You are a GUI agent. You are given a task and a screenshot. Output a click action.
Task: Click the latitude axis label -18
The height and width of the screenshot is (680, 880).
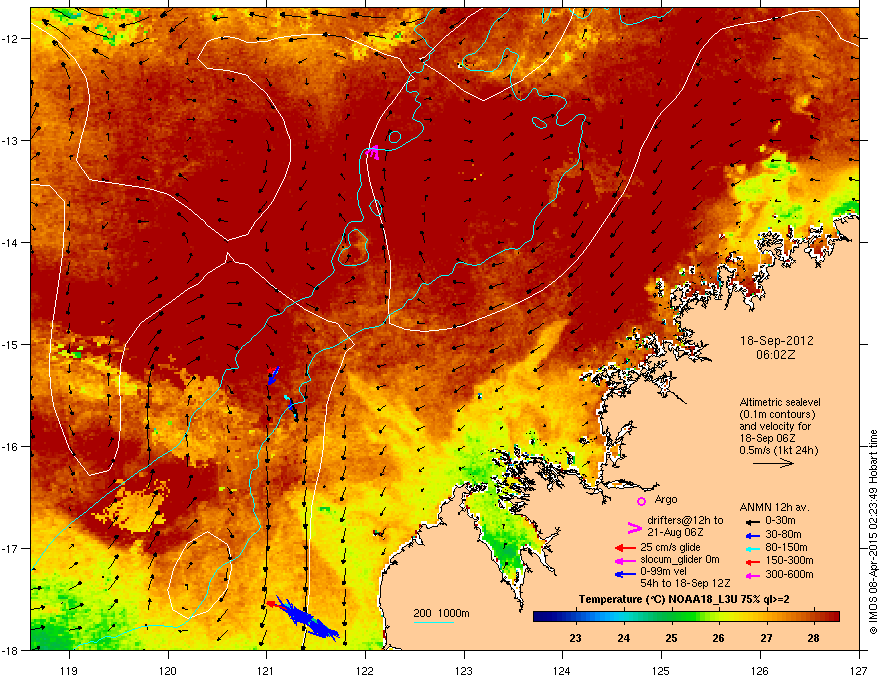(x=10, y=650)
